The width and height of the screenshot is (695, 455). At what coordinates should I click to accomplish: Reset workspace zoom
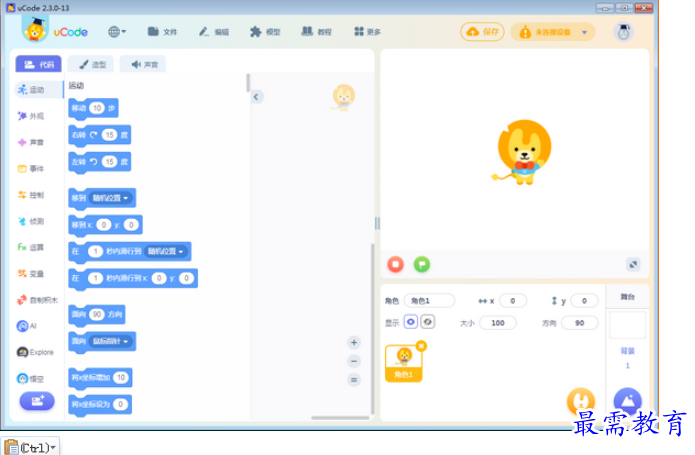(354, 380)
